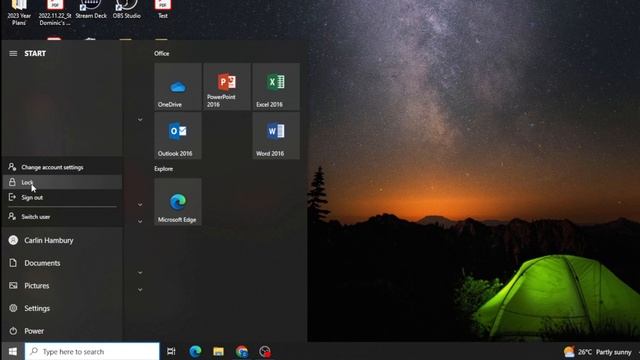
Task: Open Pictures from the Start sidebar
Action: [x=62, y=286]
